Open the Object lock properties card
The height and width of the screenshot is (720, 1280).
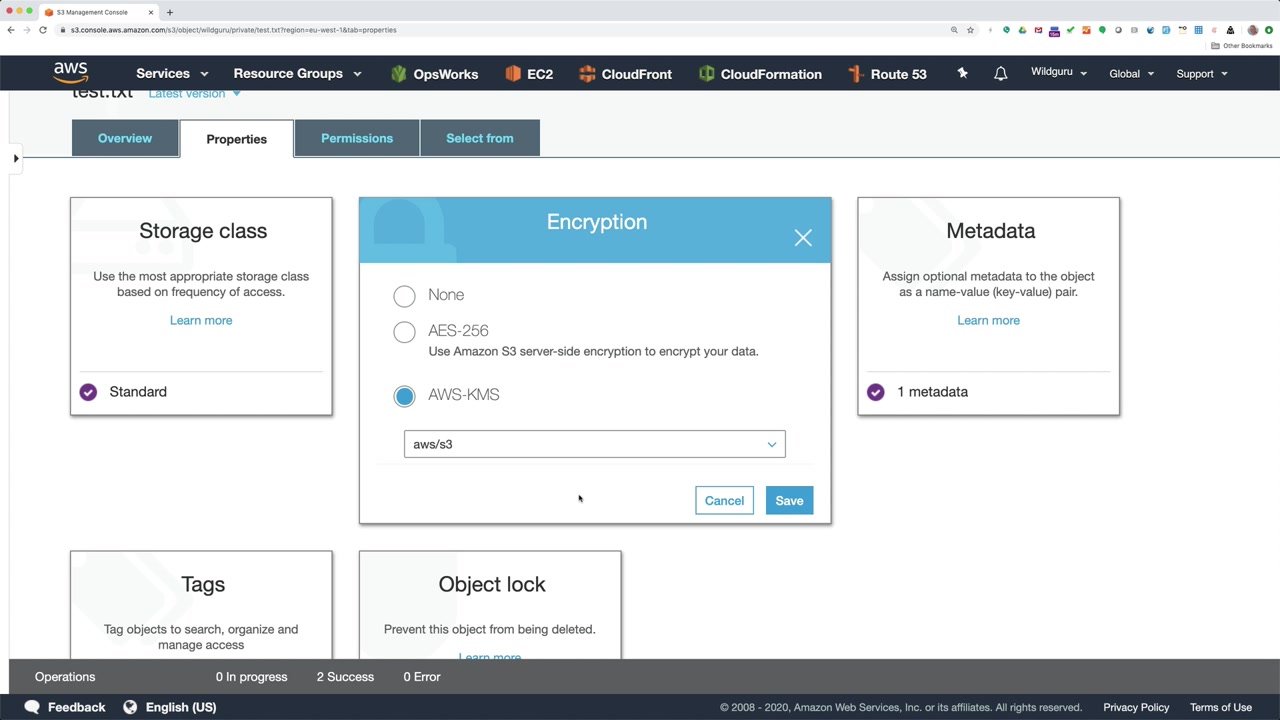[x=490, y=605]
